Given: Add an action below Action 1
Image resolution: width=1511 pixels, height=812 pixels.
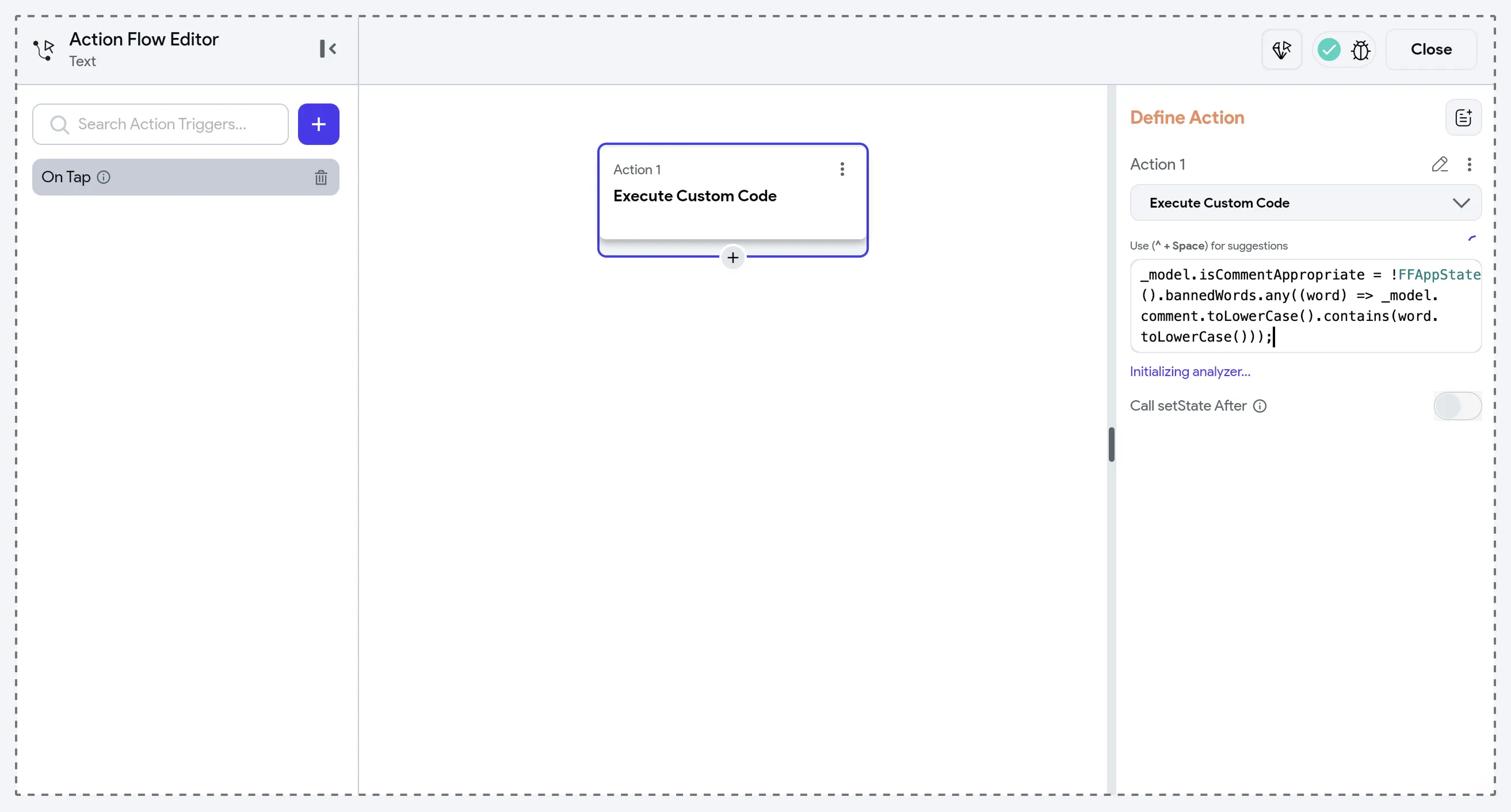Looking at the screenshot, I should pos(732,258).
